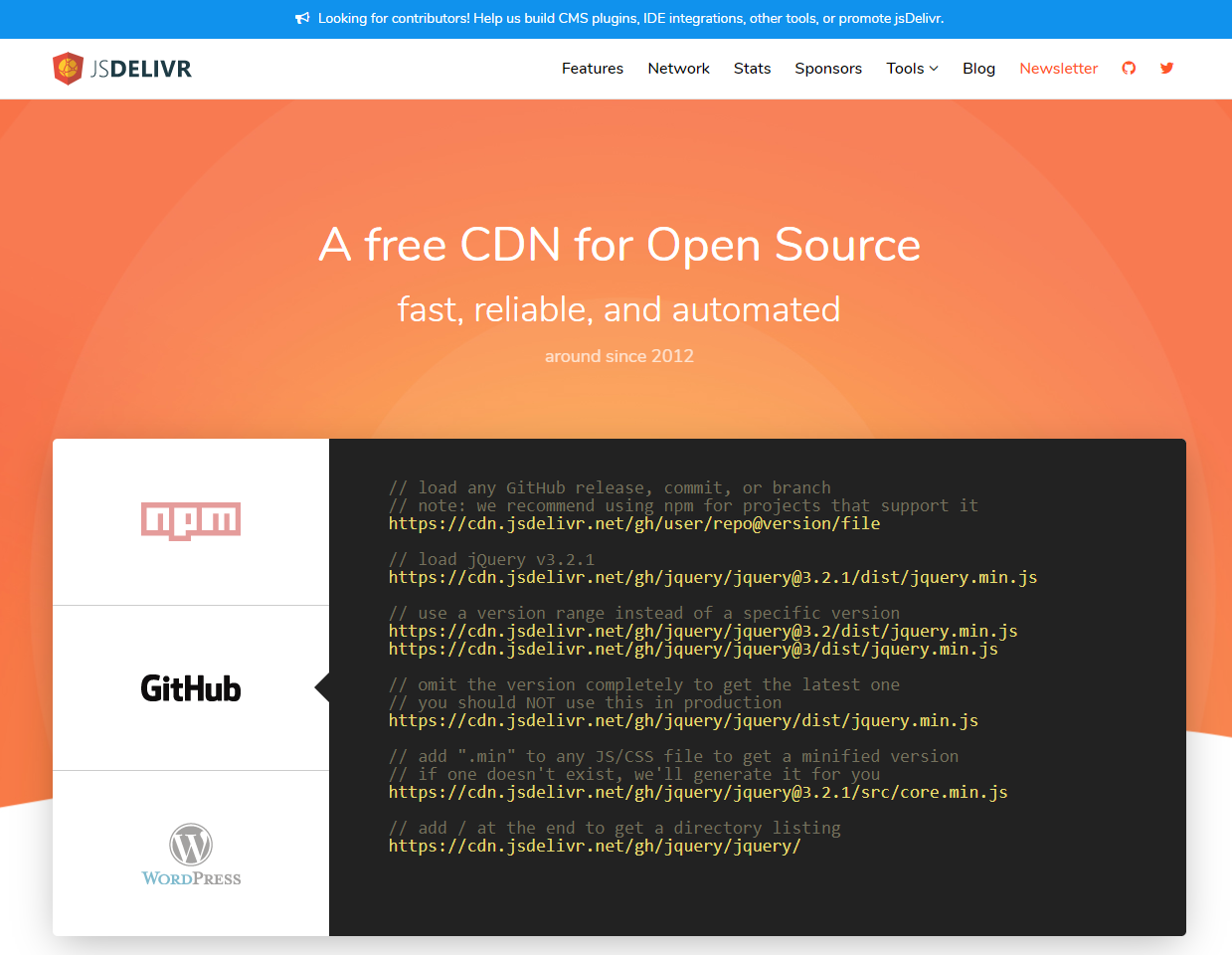Go to the Network page
1232x955 pixels.
[x=678, y=69]
